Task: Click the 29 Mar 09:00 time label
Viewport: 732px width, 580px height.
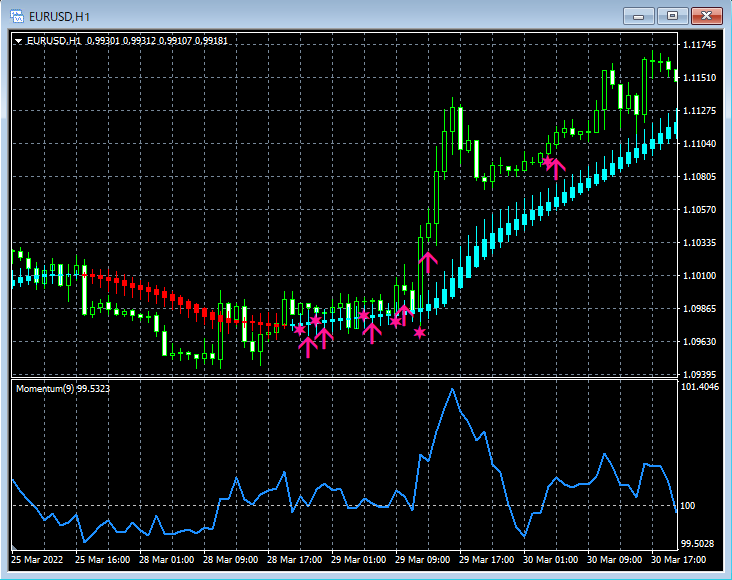Action: [422, 559]
